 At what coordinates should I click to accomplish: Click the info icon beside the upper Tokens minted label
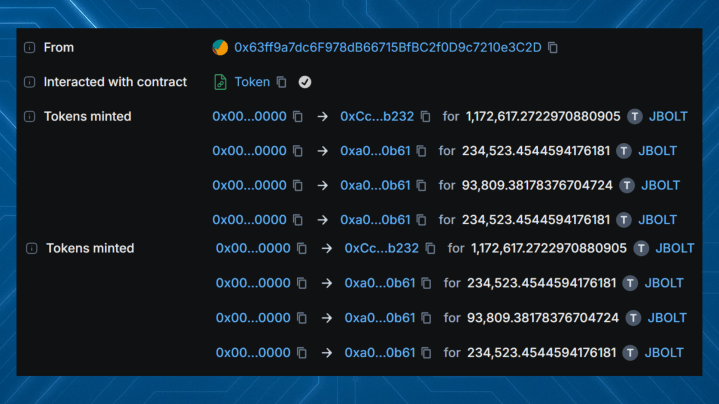pyautogui.click(x=29, y=116)
